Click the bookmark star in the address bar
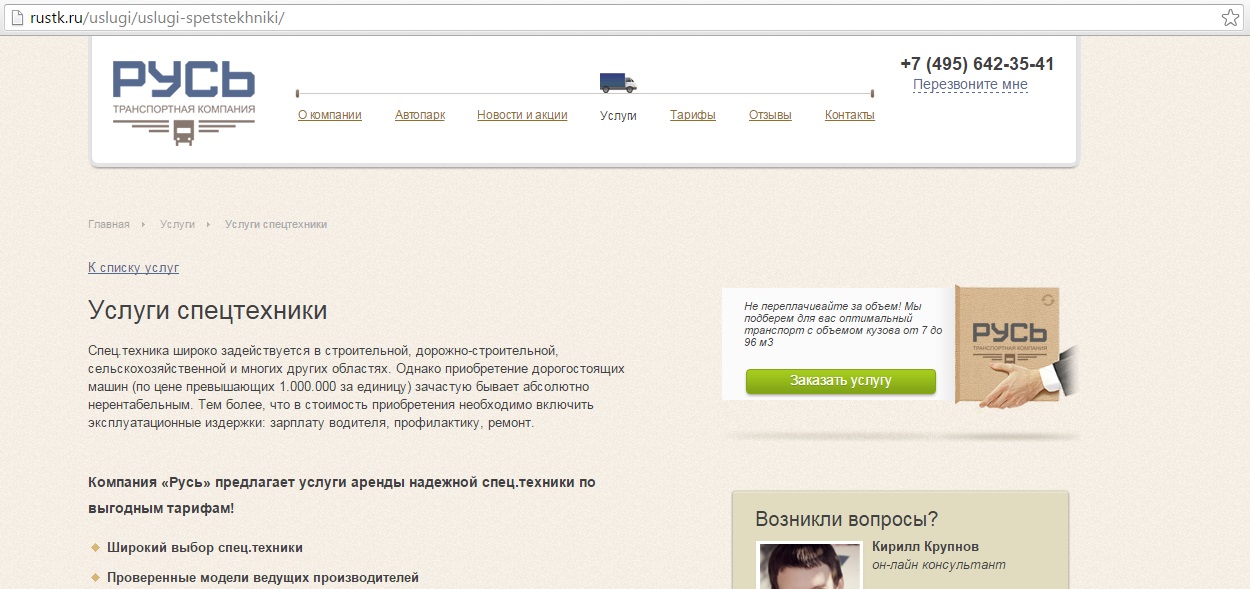This screenshot has height=589, width=1250. point(1232,16)
